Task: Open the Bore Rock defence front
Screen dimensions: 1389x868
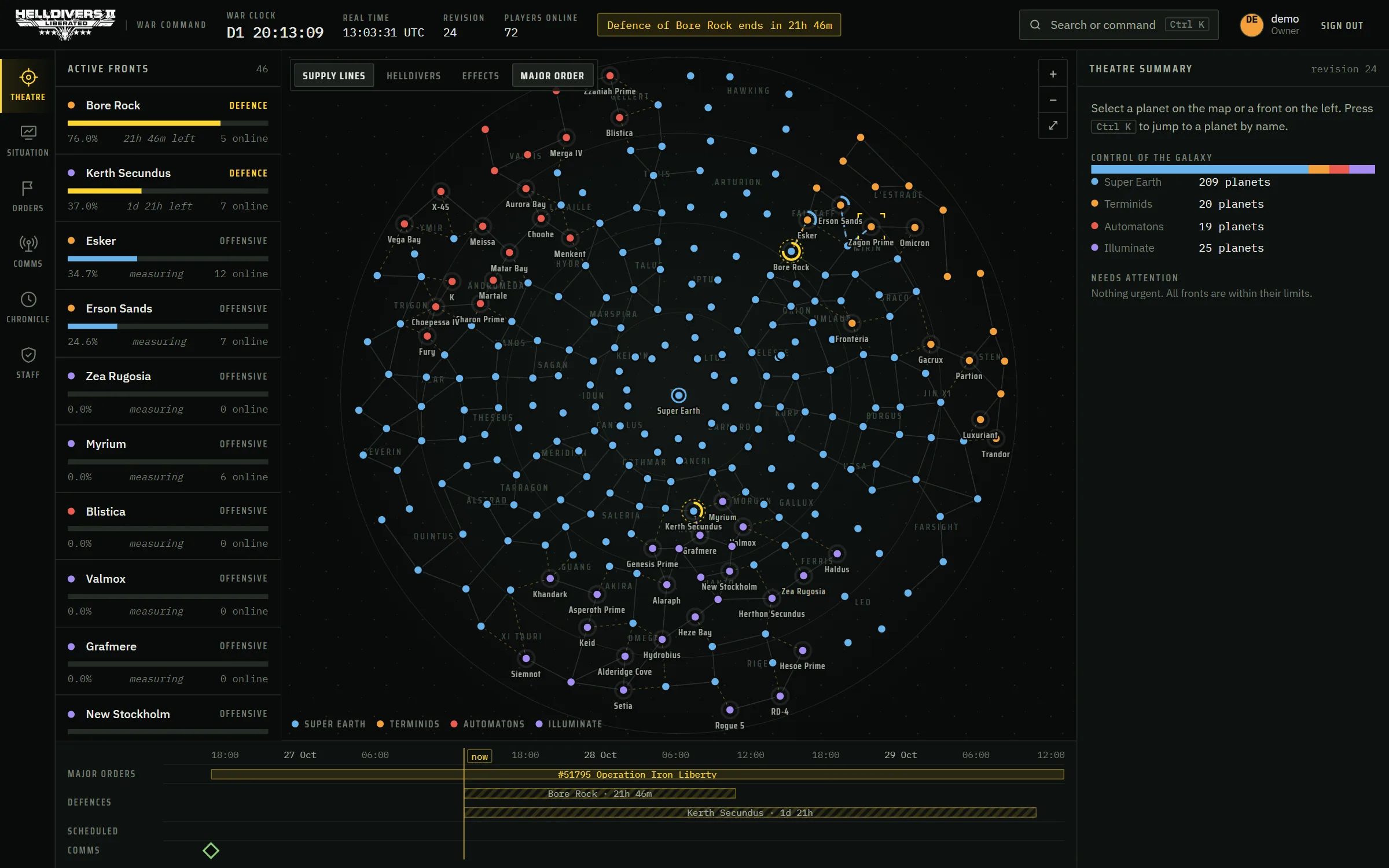Action: pyautogui.click(x=168, y=121)
